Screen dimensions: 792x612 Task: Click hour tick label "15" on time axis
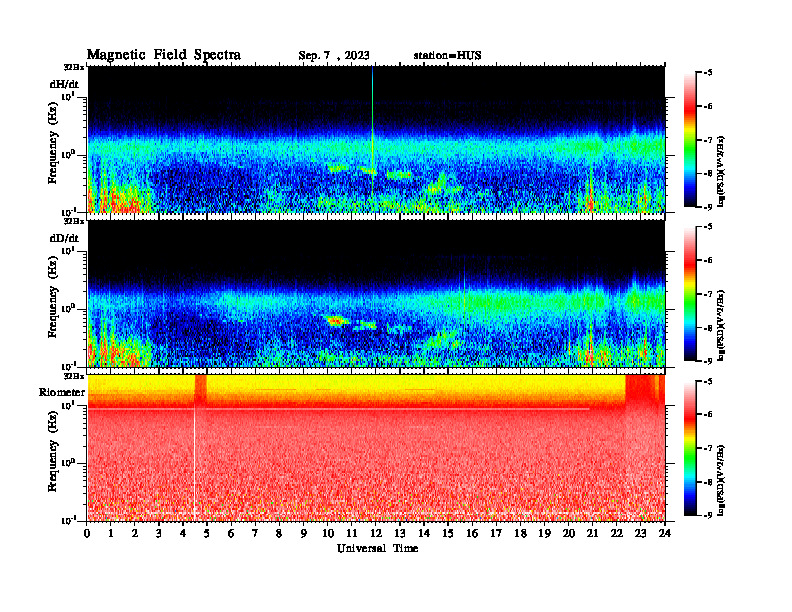click(448, 533)
